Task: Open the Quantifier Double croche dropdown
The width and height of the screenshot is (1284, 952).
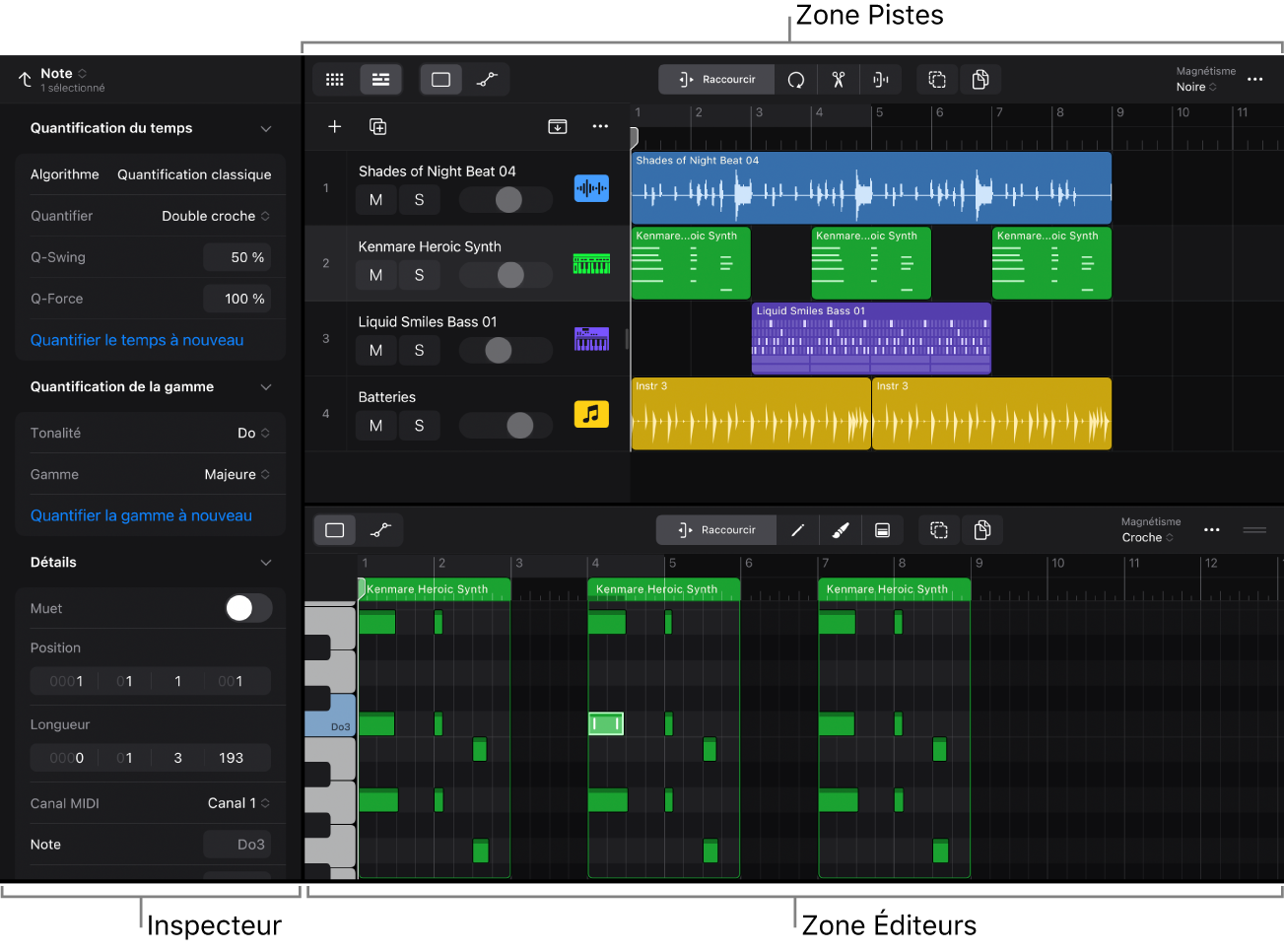Action: [x=216, y=216]
